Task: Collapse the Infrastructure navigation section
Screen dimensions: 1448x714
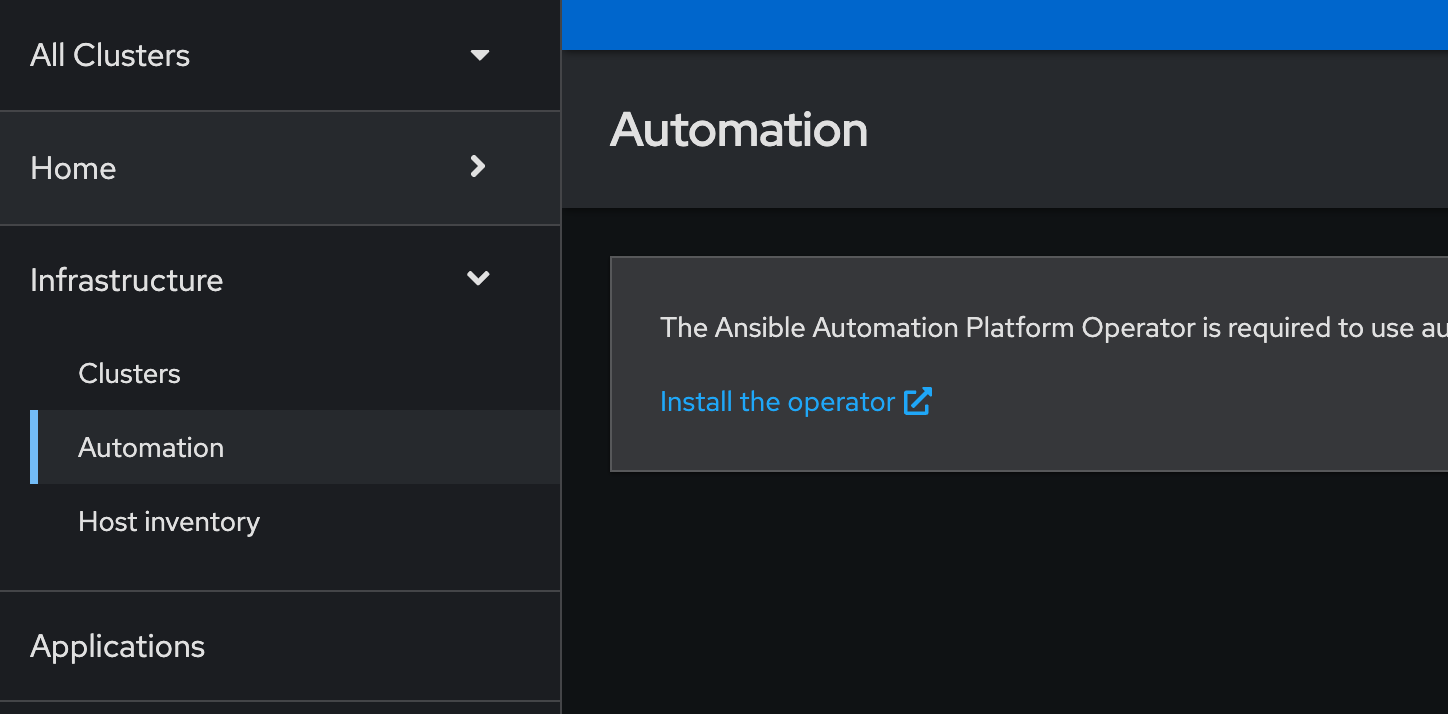Action: coord(127,280)
